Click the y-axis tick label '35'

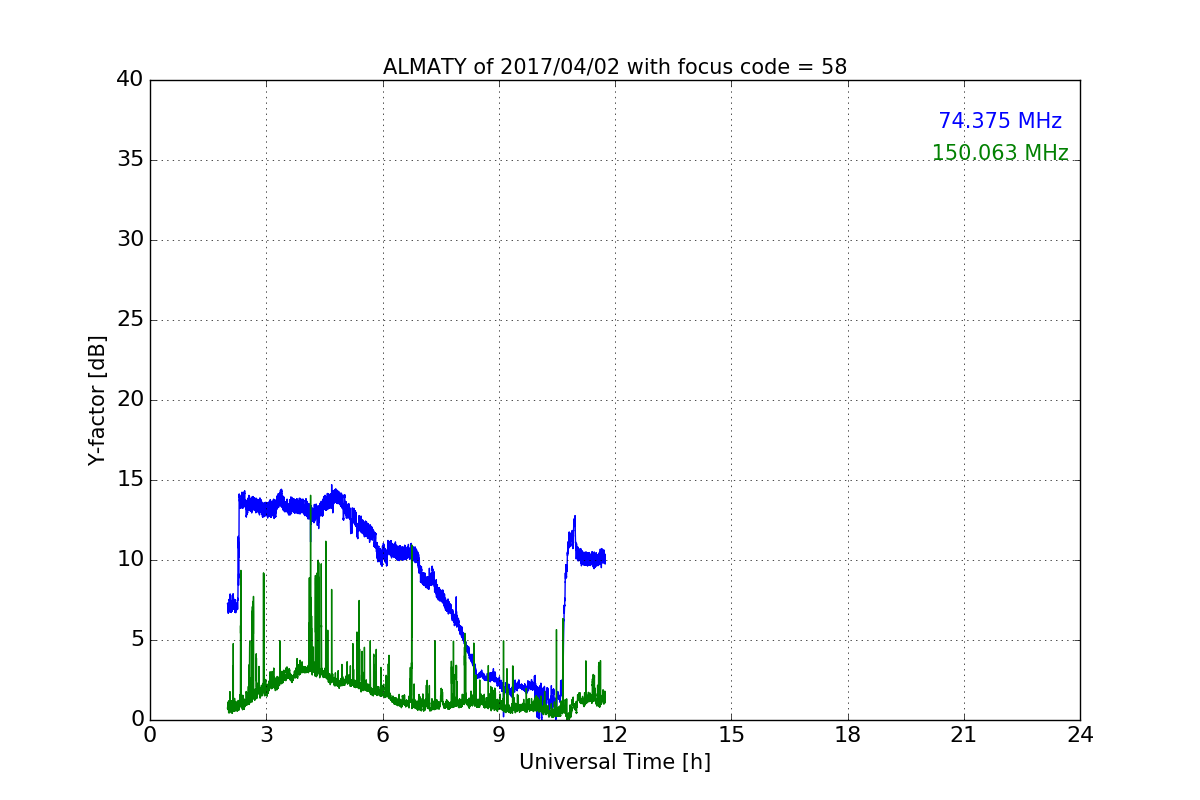click(x=129, y=160)
